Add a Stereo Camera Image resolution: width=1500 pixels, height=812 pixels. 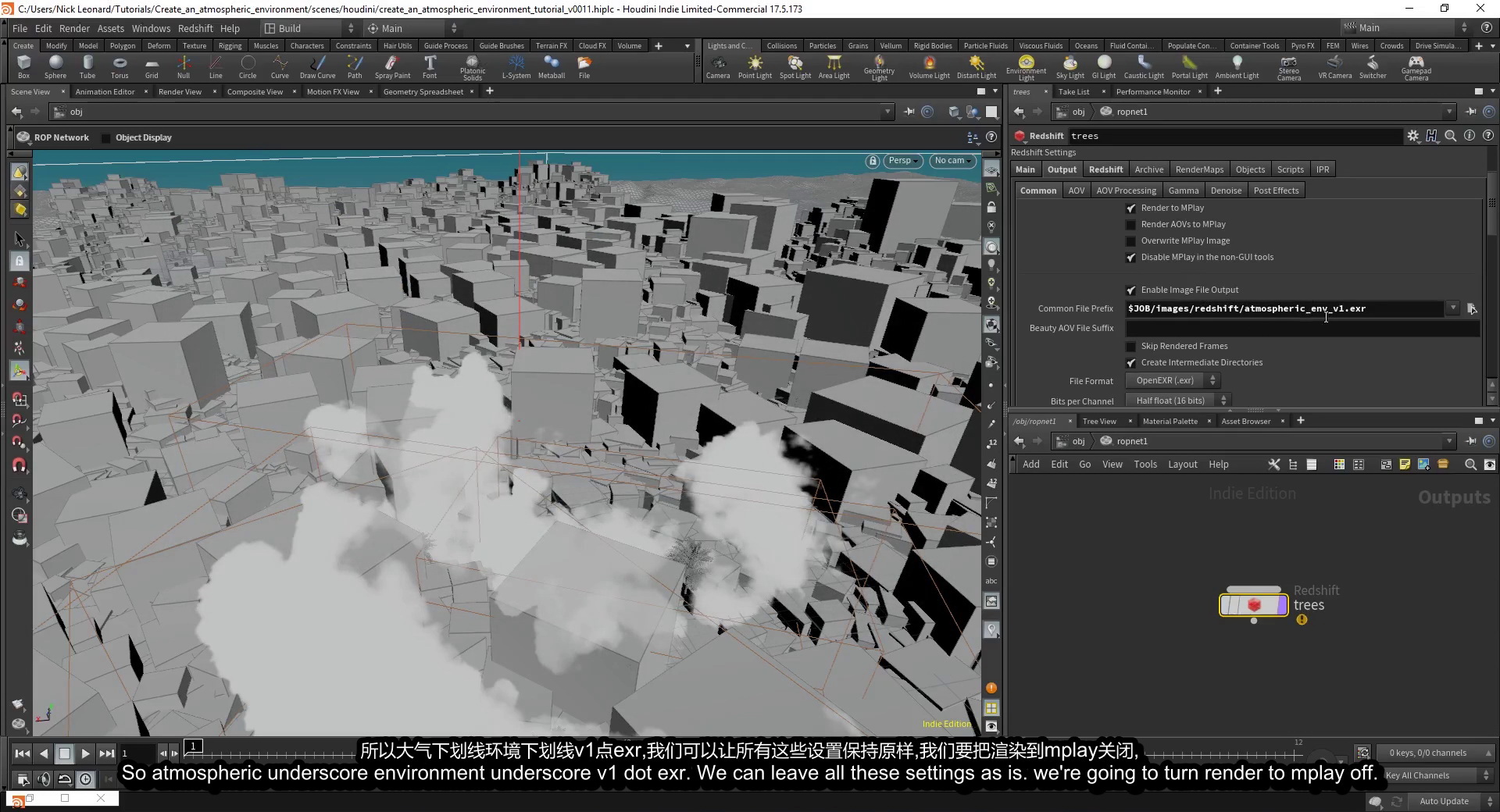click(1289, 69)
